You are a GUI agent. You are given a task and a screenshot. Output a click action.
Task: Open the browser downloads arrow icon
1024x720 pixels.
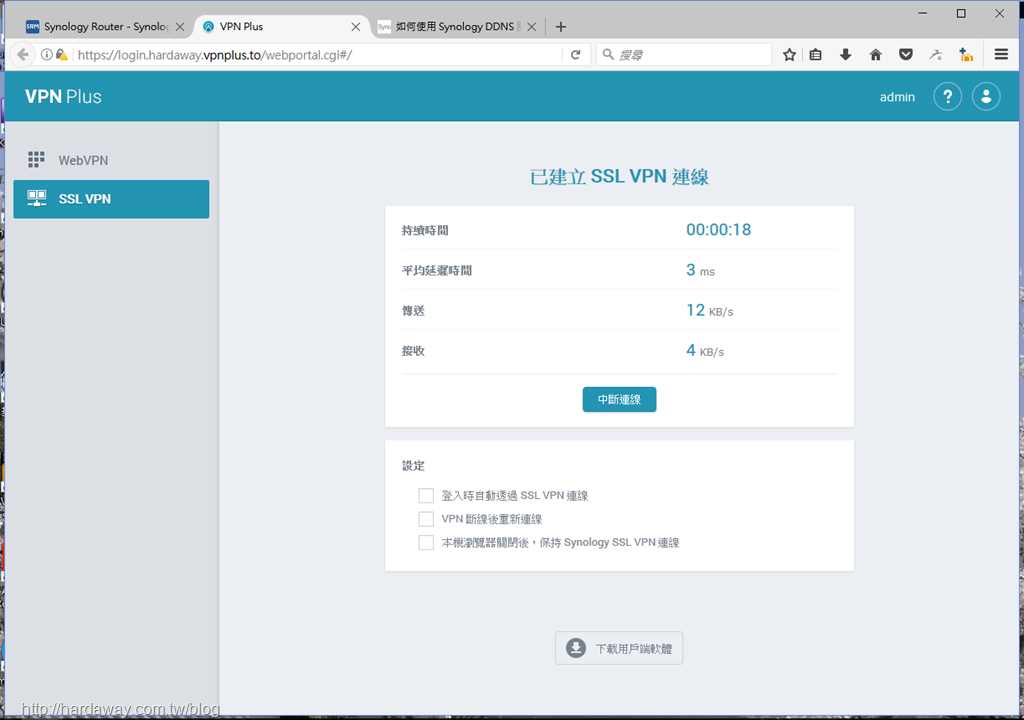click(845, 55)
